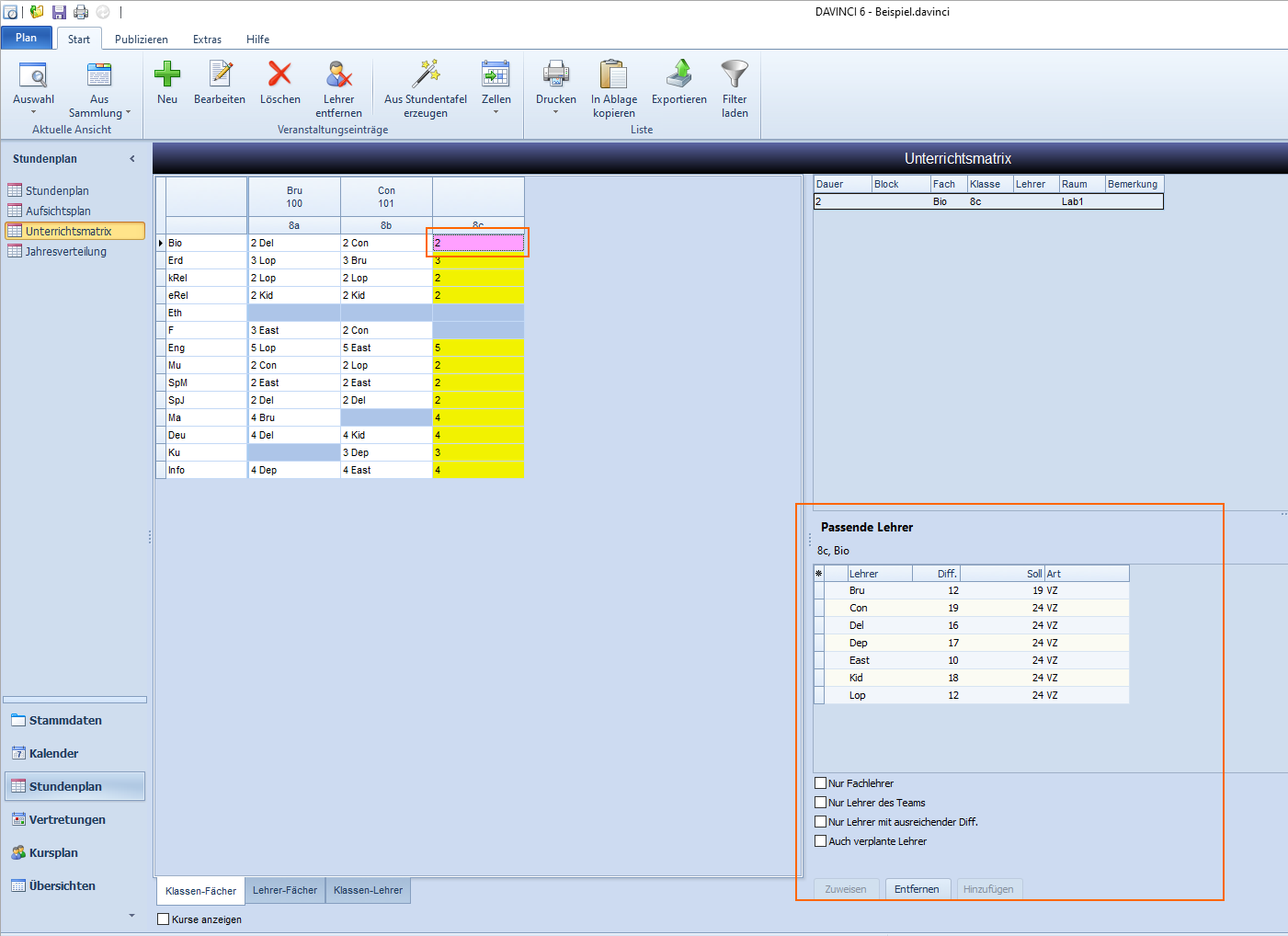Open the Lehrer-Fächer tab

(x=285, y=890)
